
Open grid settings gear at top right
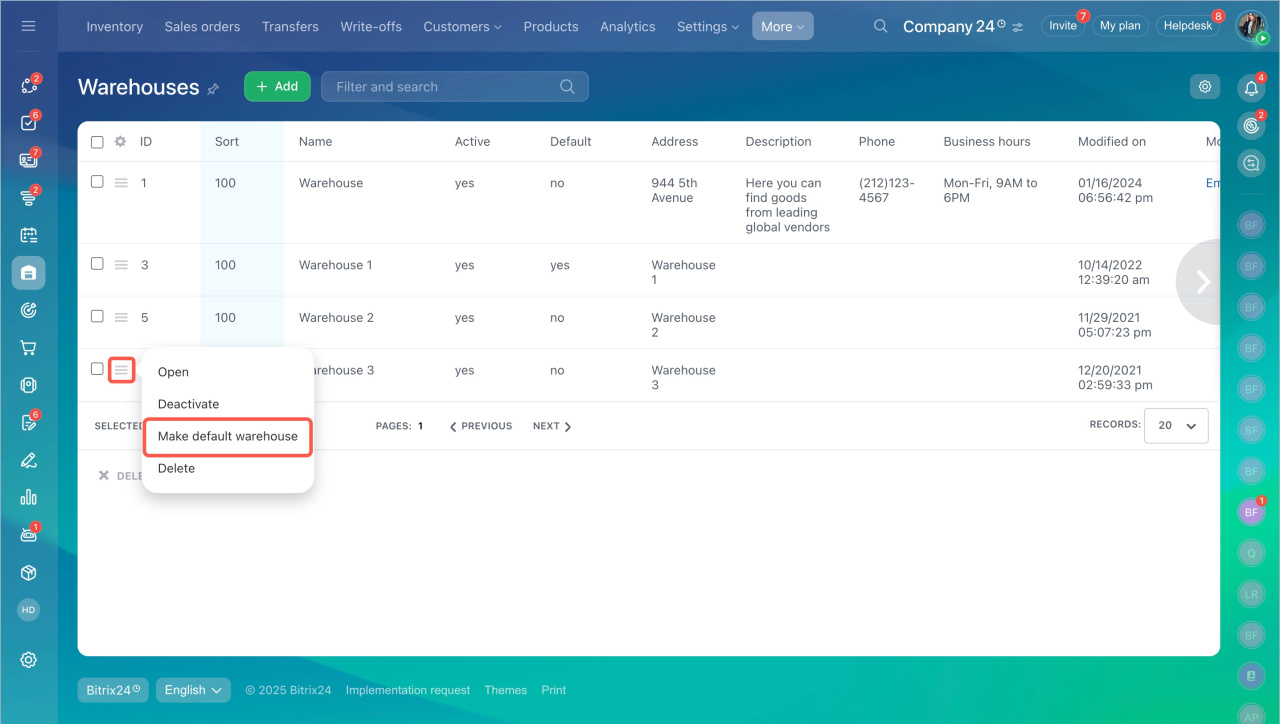point(1205,87)
